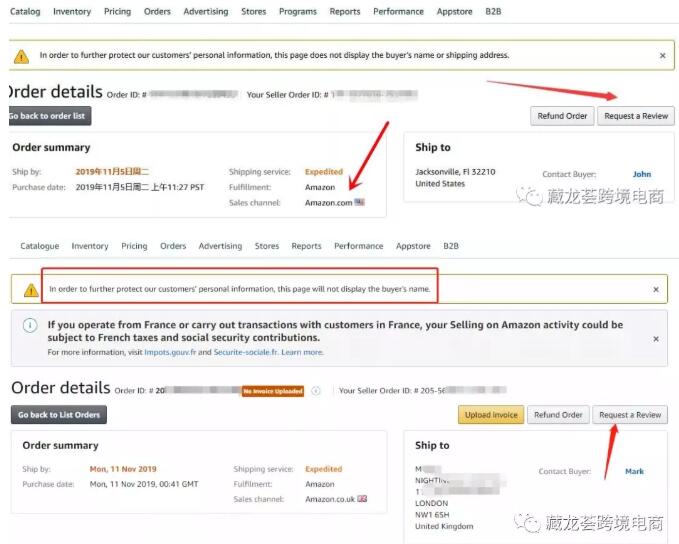Click the Learn more link in tax notice
The width and height of the screenshot is (679, 544).
click(302, 352)
